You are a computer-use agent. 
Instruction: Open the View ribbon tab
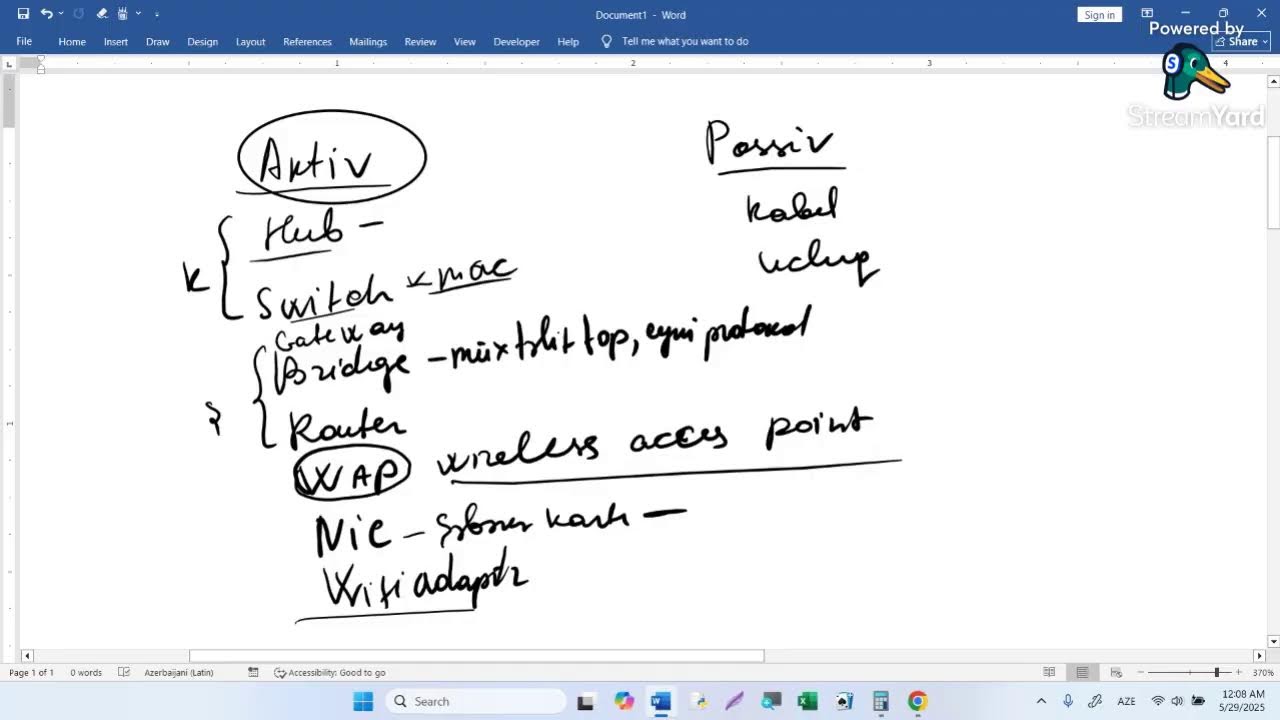pyautogui.click(x=465, y=42)
